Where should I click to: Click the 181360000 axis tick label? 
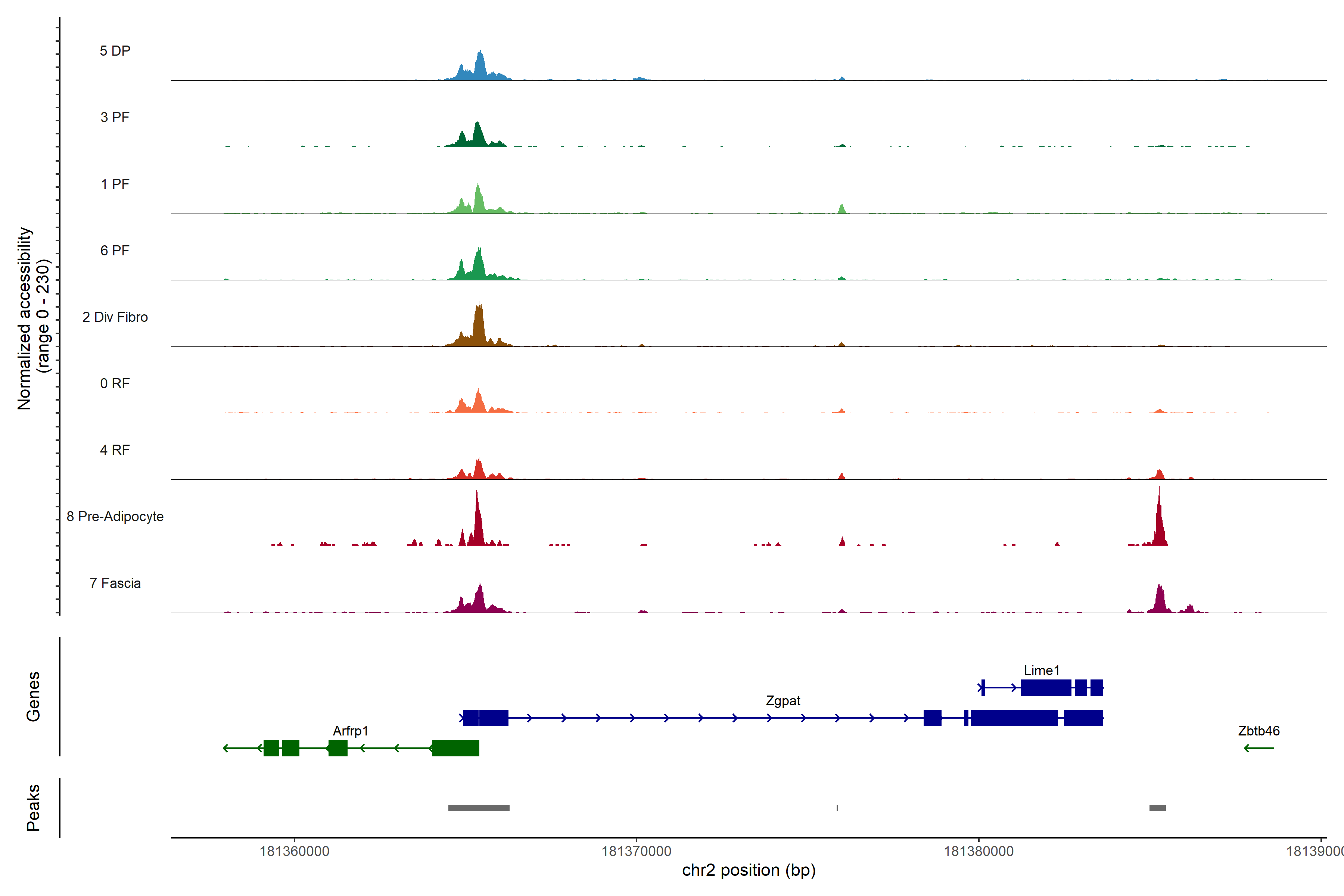click(x=294, y=852)
